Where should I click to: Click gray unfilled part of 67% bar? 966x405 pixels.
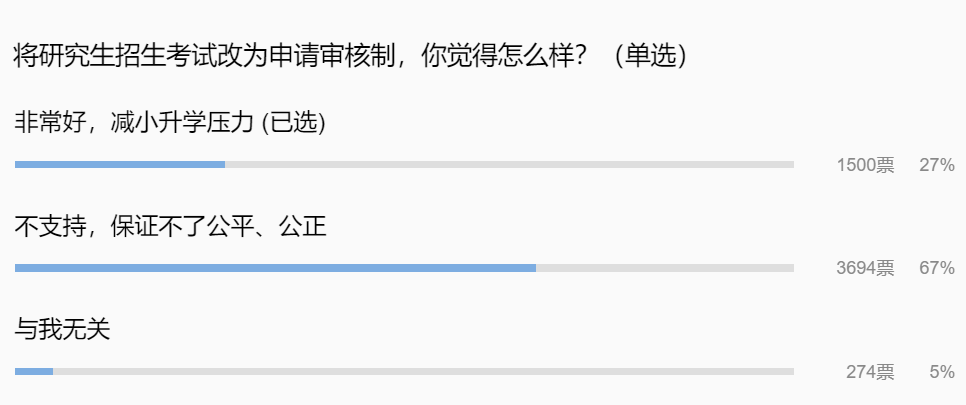[665, 268]
